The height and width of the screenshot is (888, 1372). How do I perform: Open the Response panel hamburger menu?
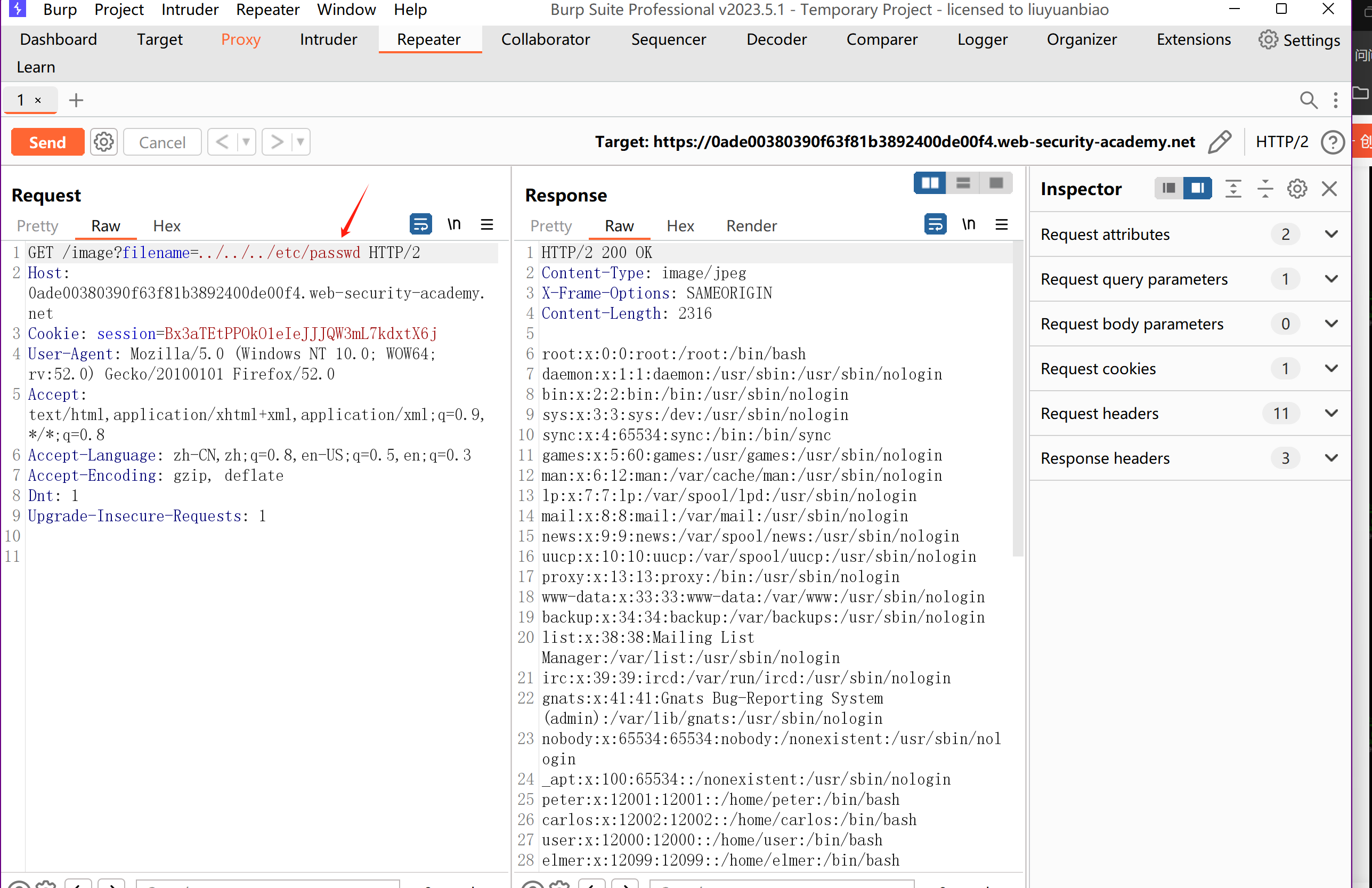pyautogui.click(x=1002, y=224)
